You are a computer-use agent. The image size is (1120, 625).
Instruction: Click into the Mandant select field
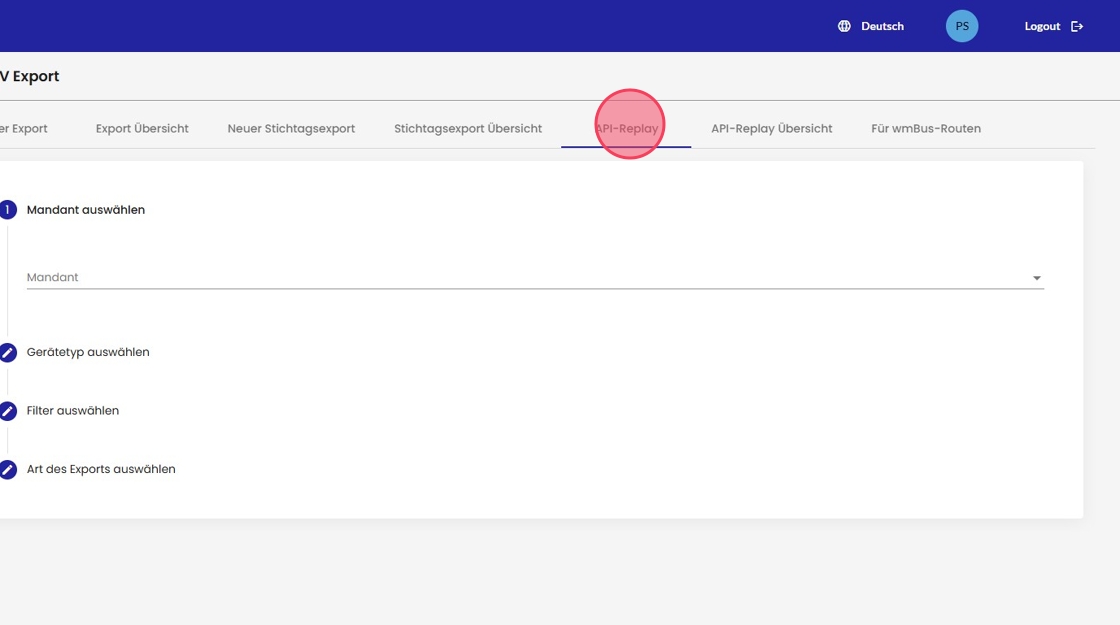[520, 277]
